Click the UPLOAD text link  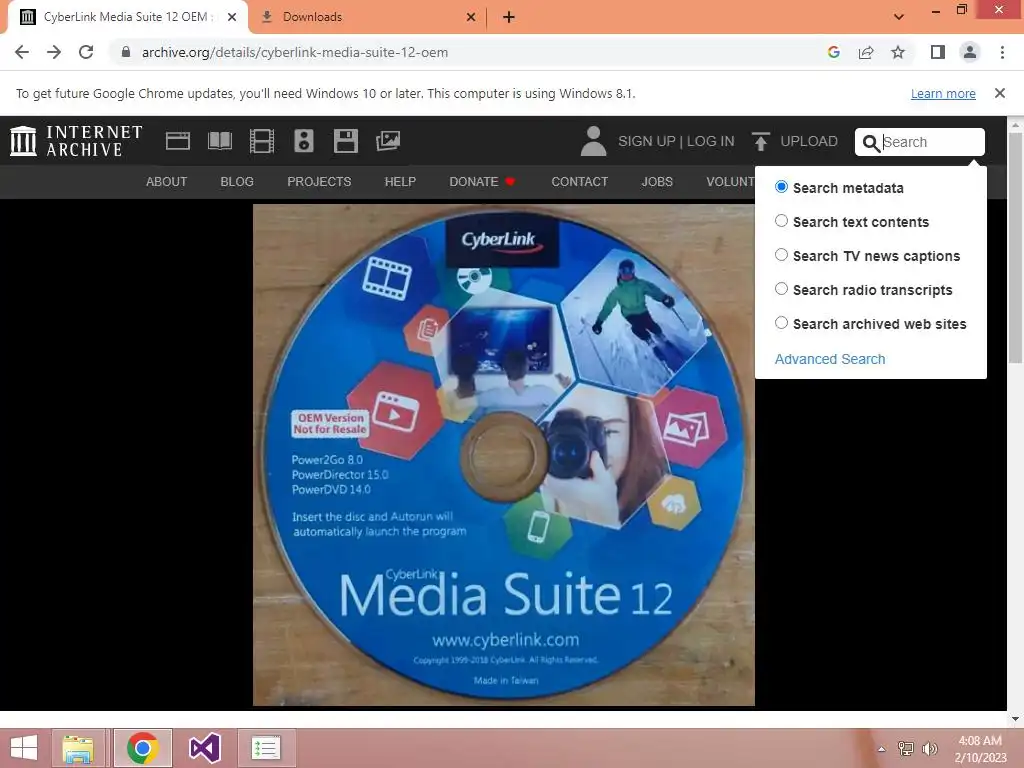808,141
